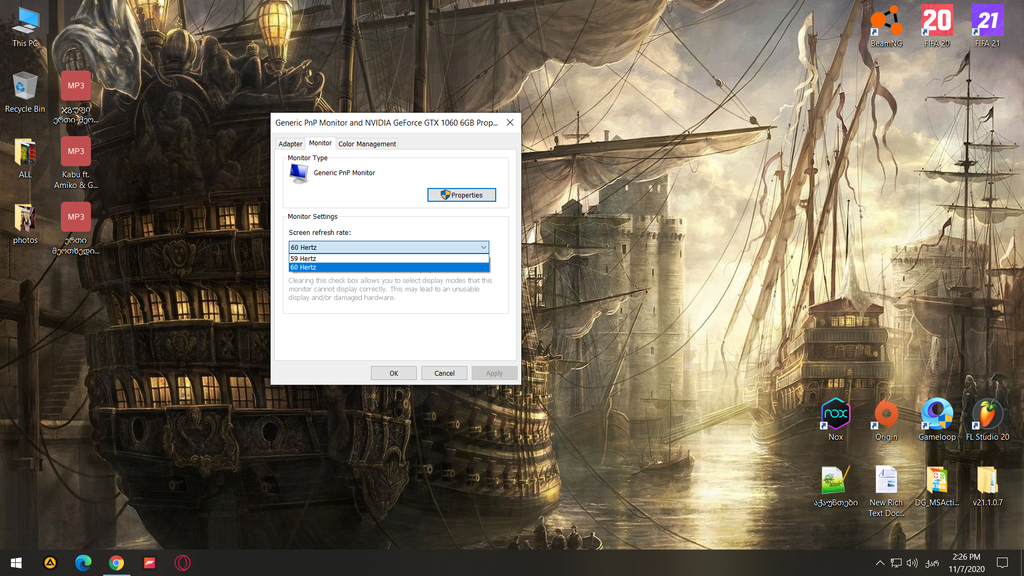This screenshot has width=1024, height=576.
Task: Switch to the Monitor tab
Action: pyautogui.click(x=320, y=143)
